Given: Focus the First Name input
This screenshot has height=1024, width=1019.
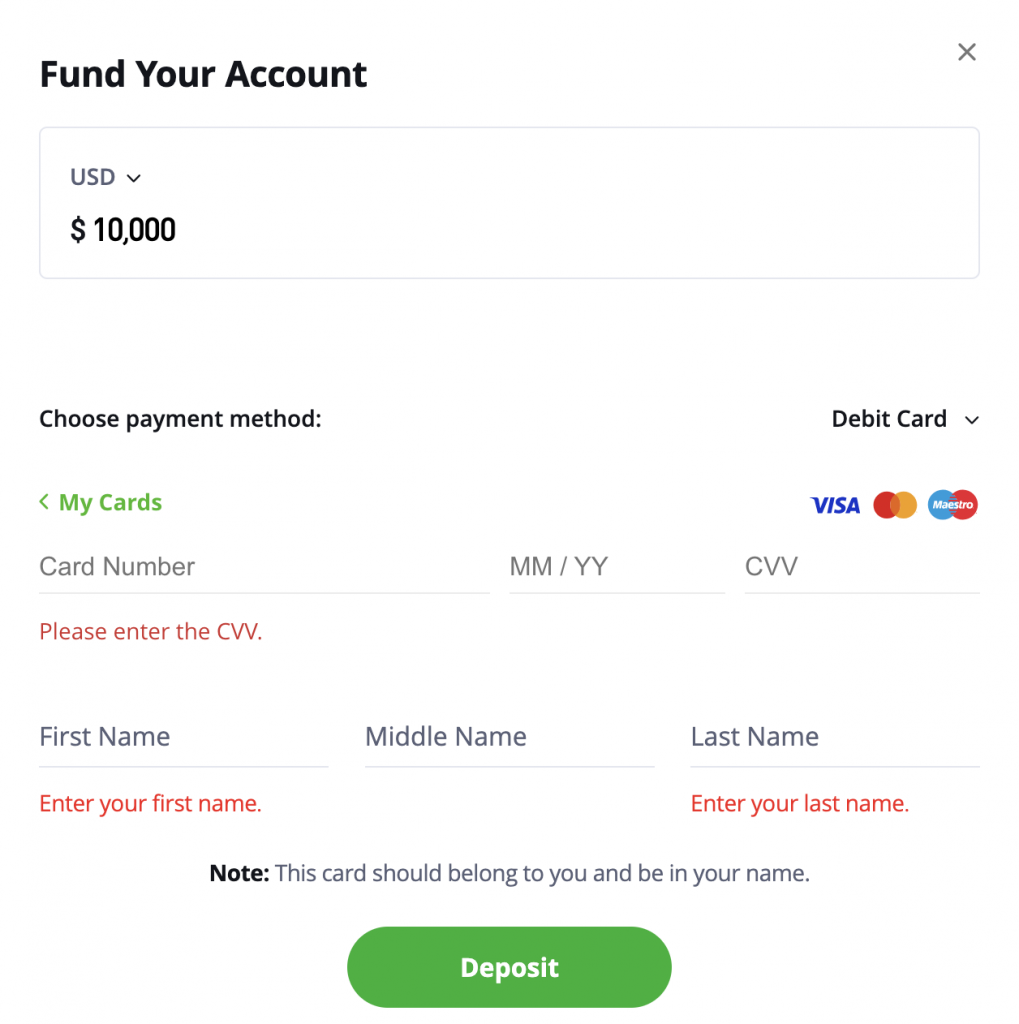Looking at the screenshot, I should 183,738.
